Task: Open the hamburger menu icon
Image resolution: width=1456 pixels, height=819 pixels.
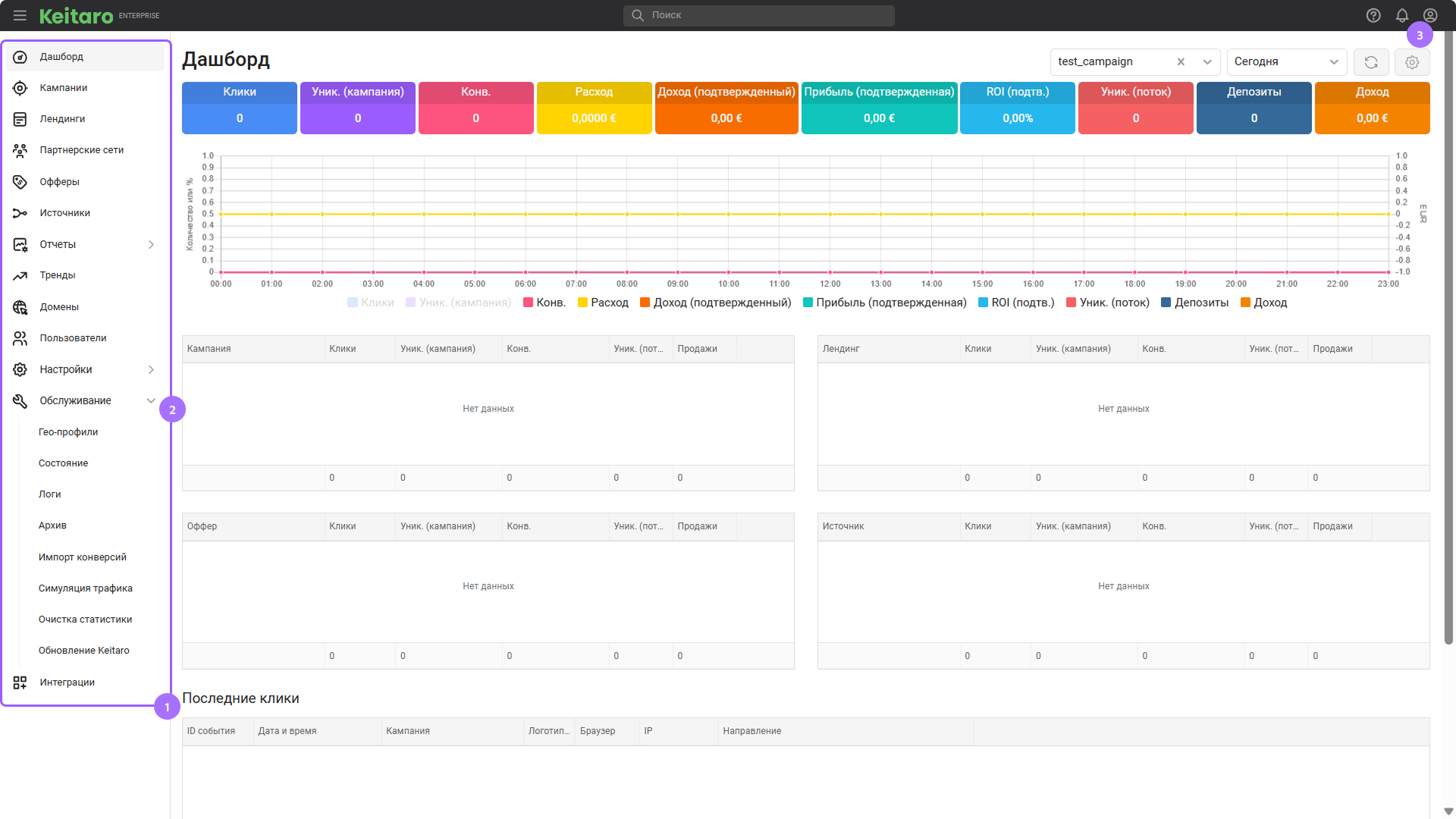Action: [x=20, y=15]
